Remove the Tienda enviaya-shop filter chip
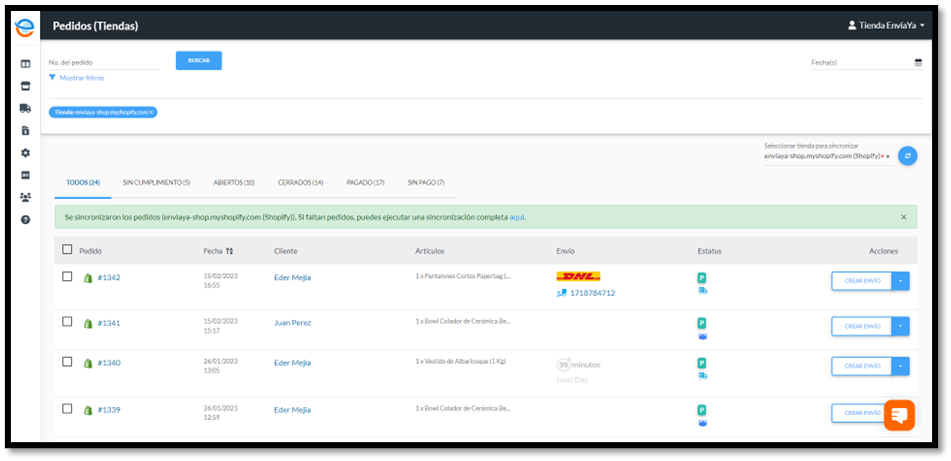 (x=151, y=112)
